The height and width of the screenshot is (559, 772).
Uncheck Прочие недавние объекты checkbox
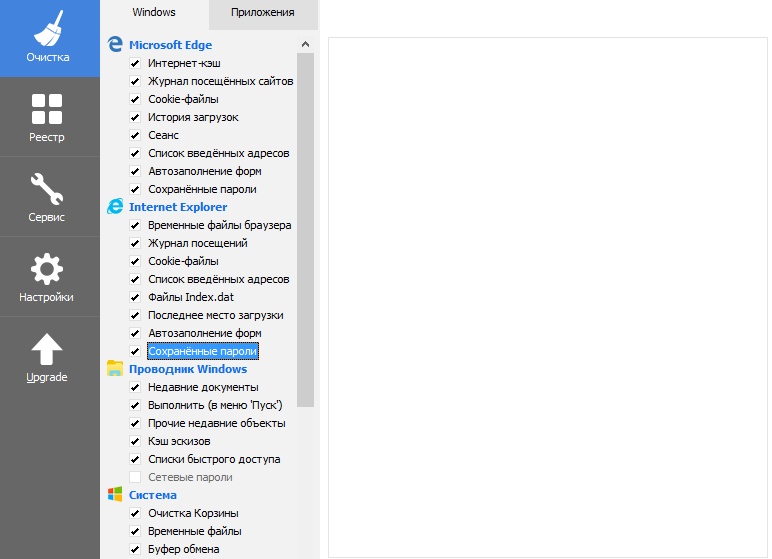(135, 423)
